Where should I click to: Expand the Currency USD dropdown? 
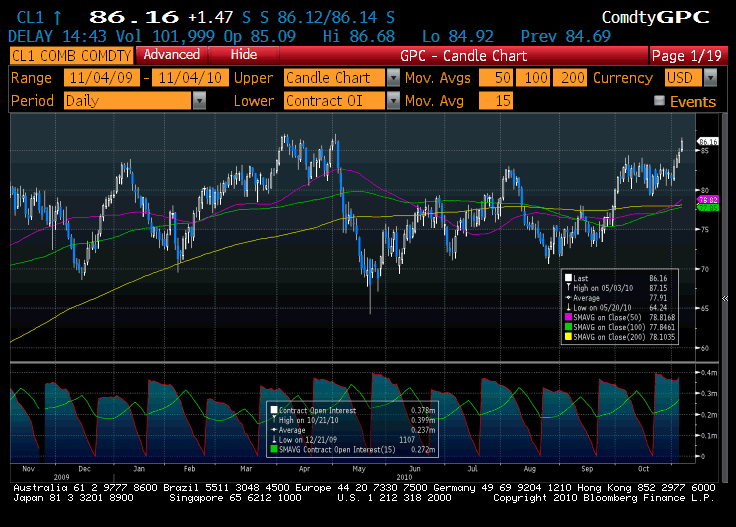click(717, 78)
